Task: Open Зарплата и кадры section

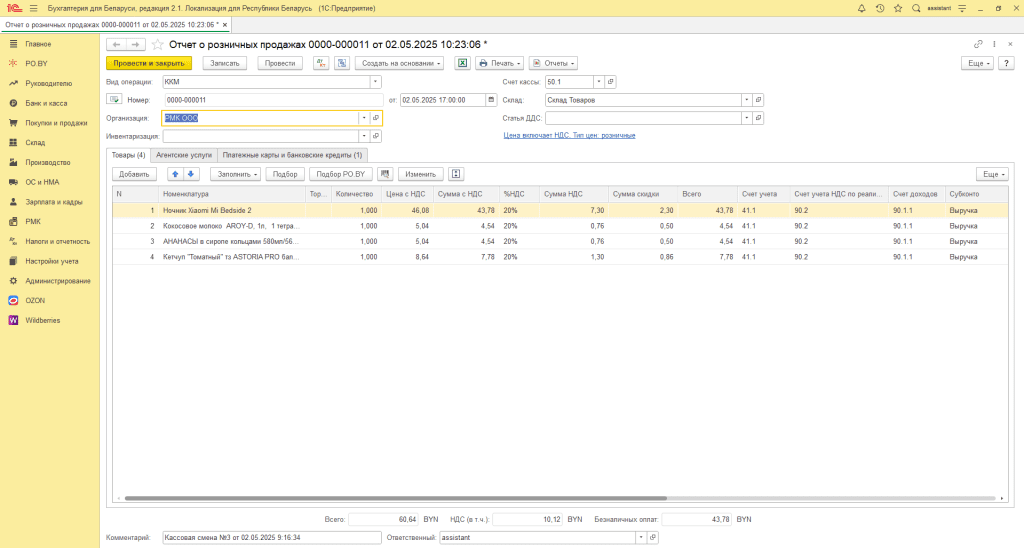Action: (54, 202)
